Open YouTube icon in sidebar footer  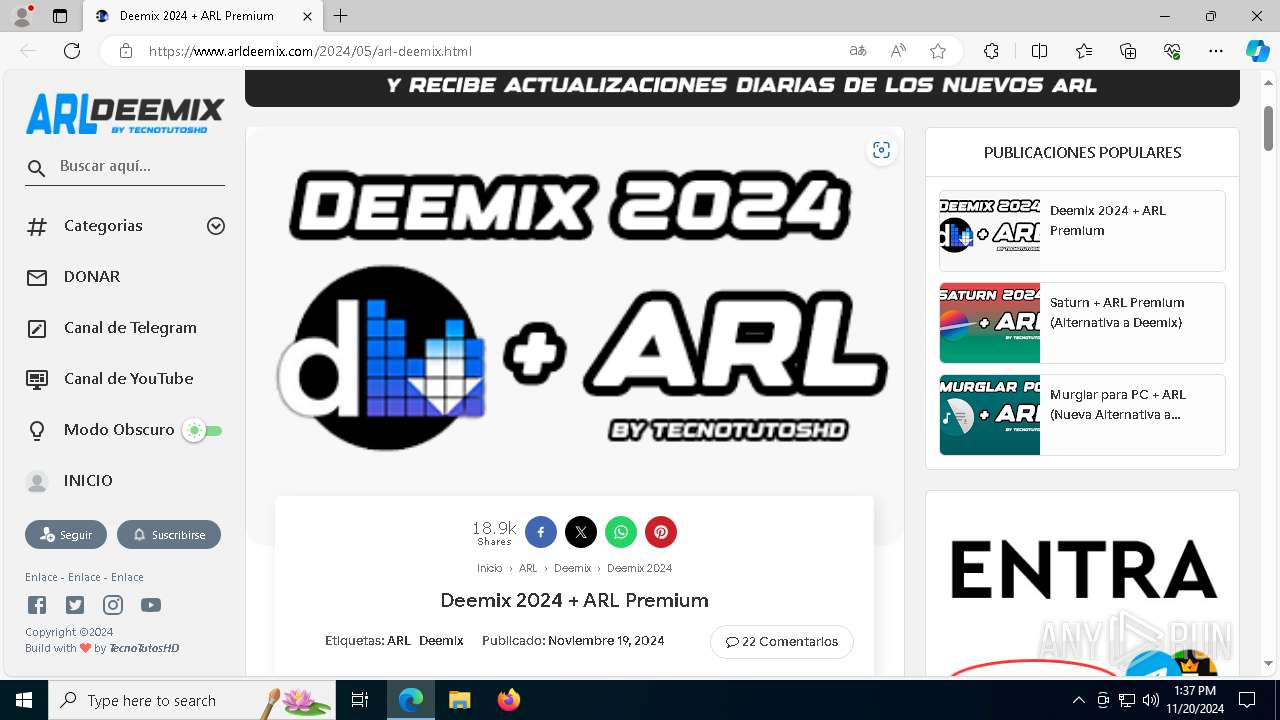click(151, 605)
